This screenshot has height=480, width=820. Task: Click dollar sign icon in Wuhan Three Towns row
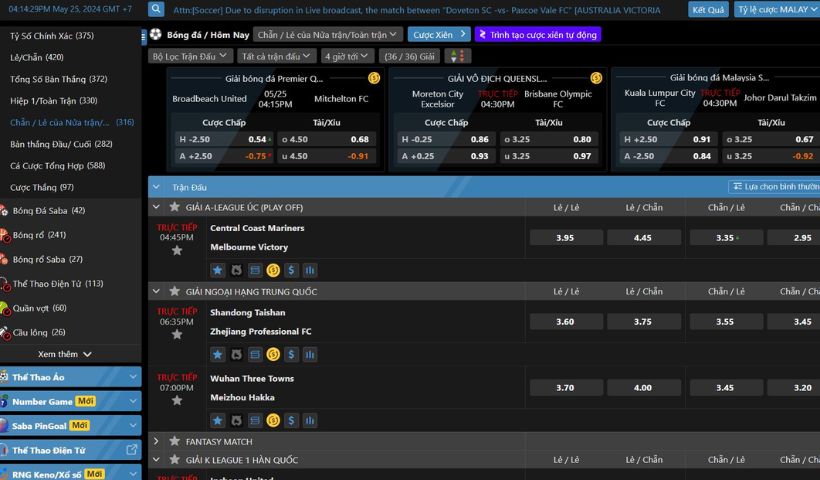[291, 420]
